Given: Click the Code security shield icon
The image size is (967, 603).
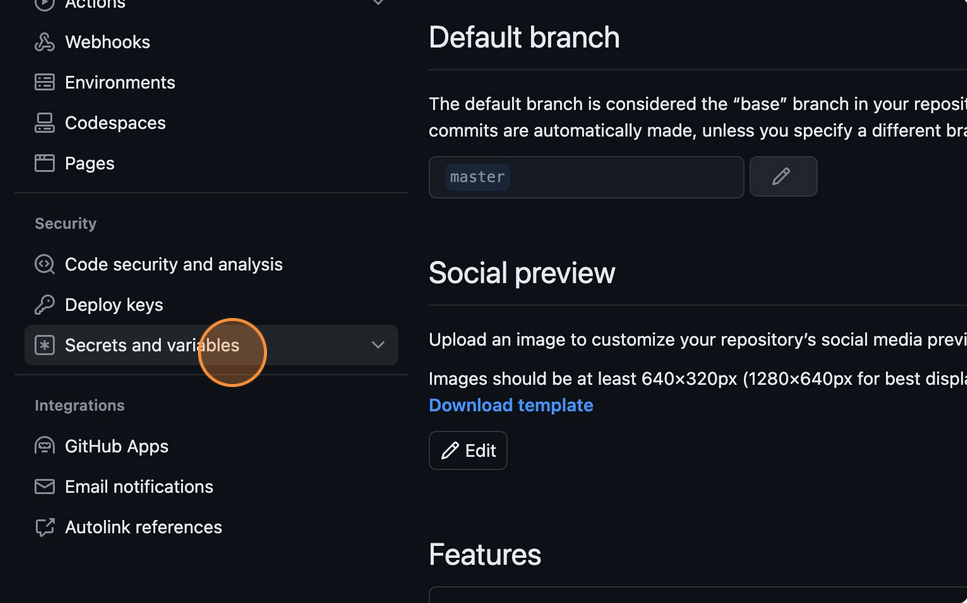Looking at the screenshot, I should click(x=44, y=264).
